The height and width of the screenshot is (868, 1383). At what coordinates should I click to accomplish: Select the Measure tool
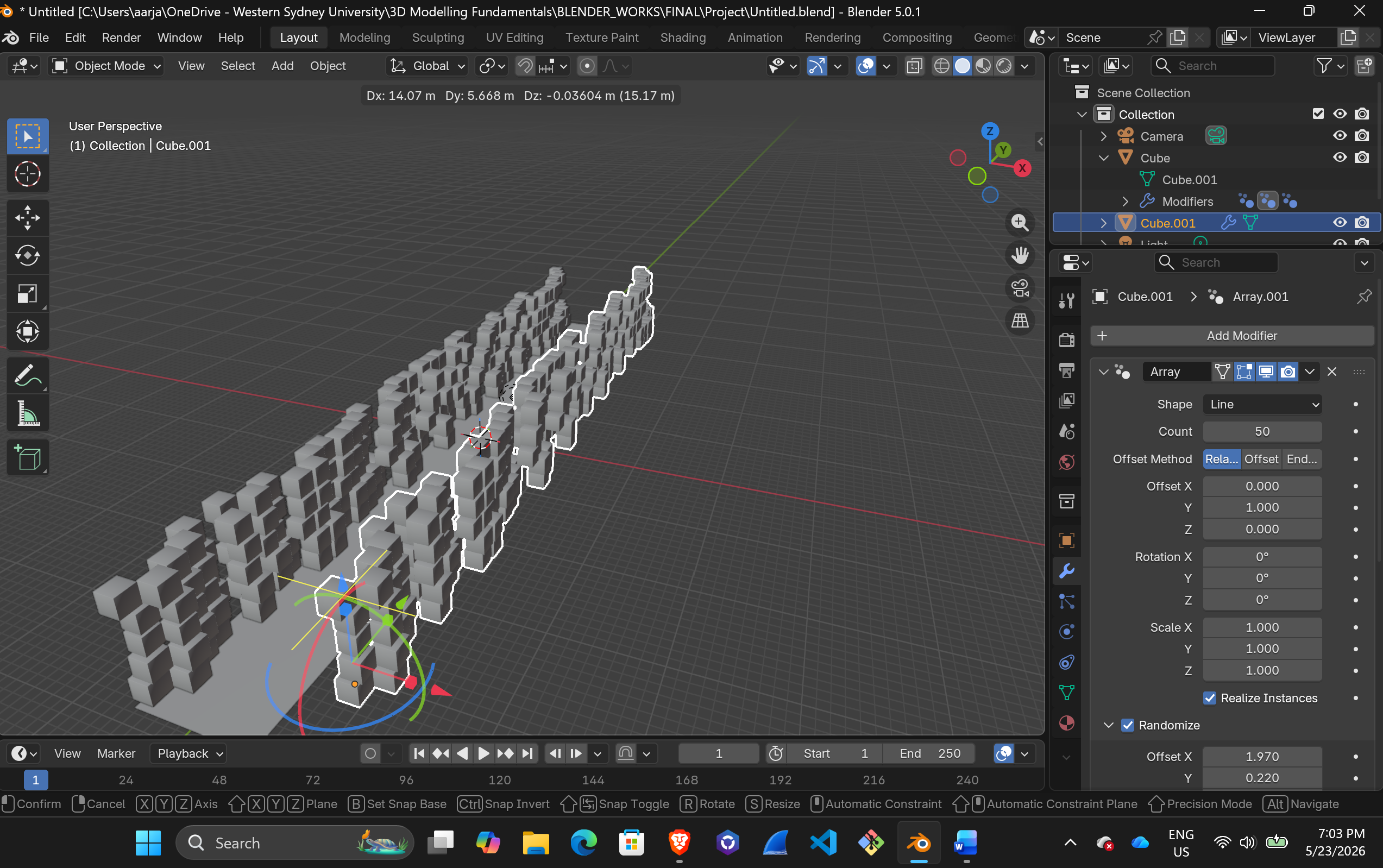(27, 414)
